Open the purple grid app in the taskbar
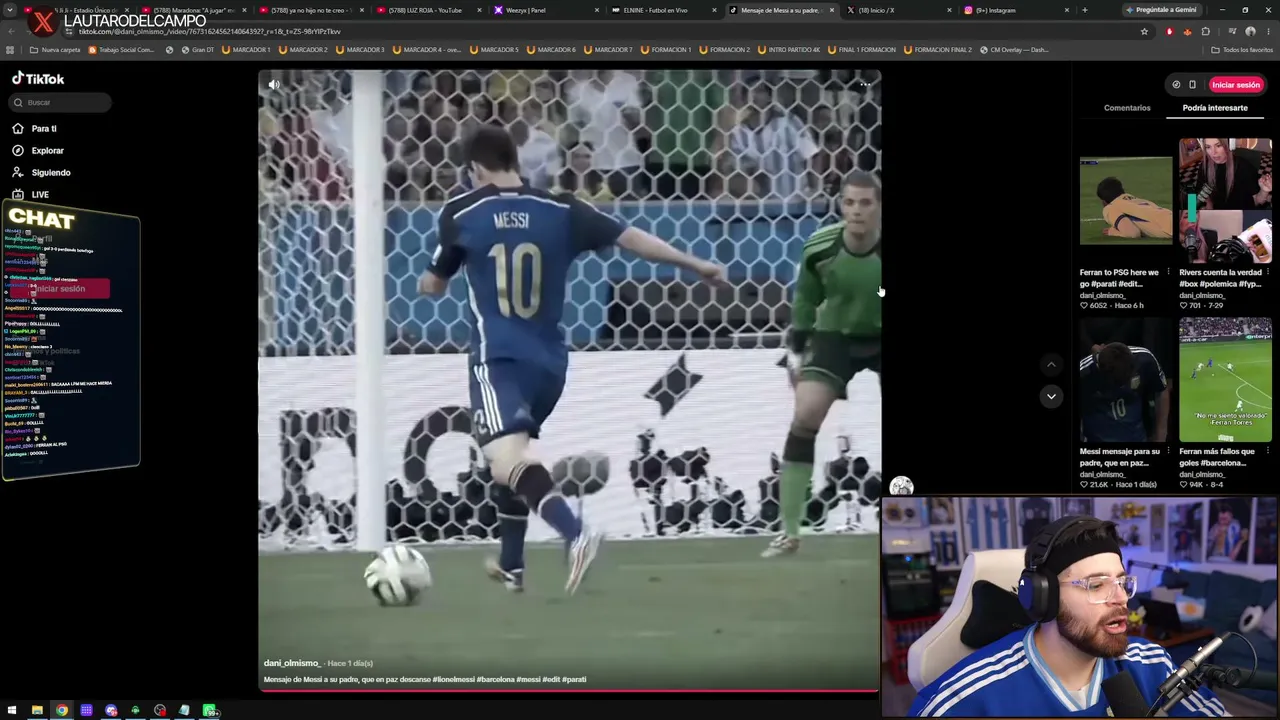Screen dimensions: 1280x720 tap(87, 711)
